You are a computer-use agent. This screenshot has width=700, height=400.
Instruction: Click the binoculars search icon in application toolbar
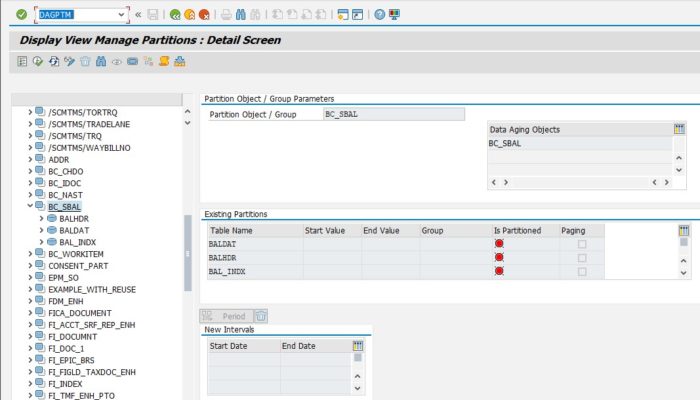click(x=101, y=62)
